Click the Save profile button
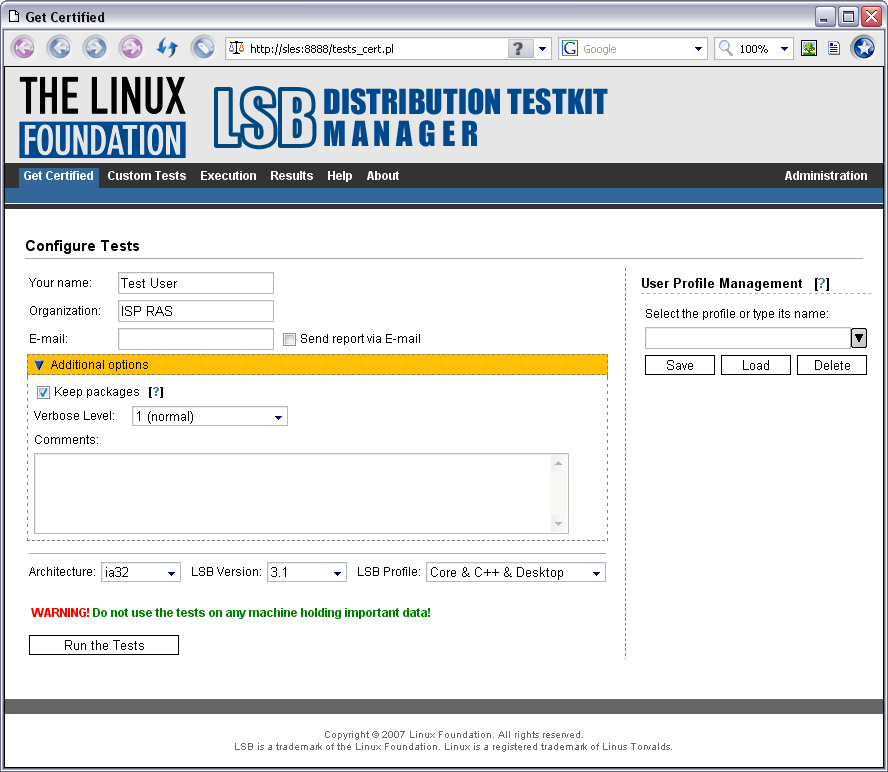888x772 pixels. (680, 365)
